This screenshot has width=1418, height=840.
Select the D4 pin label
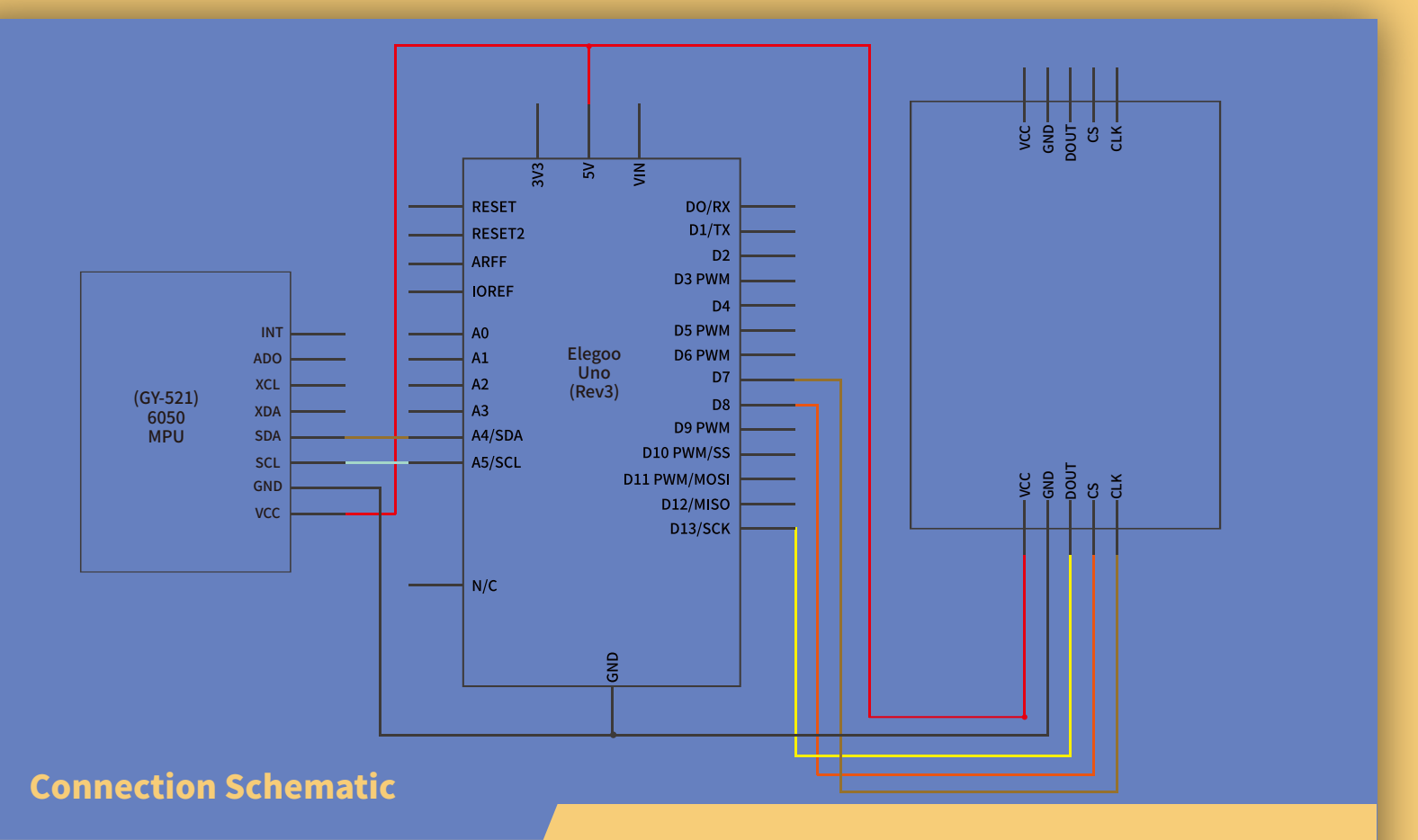point(721,307)
